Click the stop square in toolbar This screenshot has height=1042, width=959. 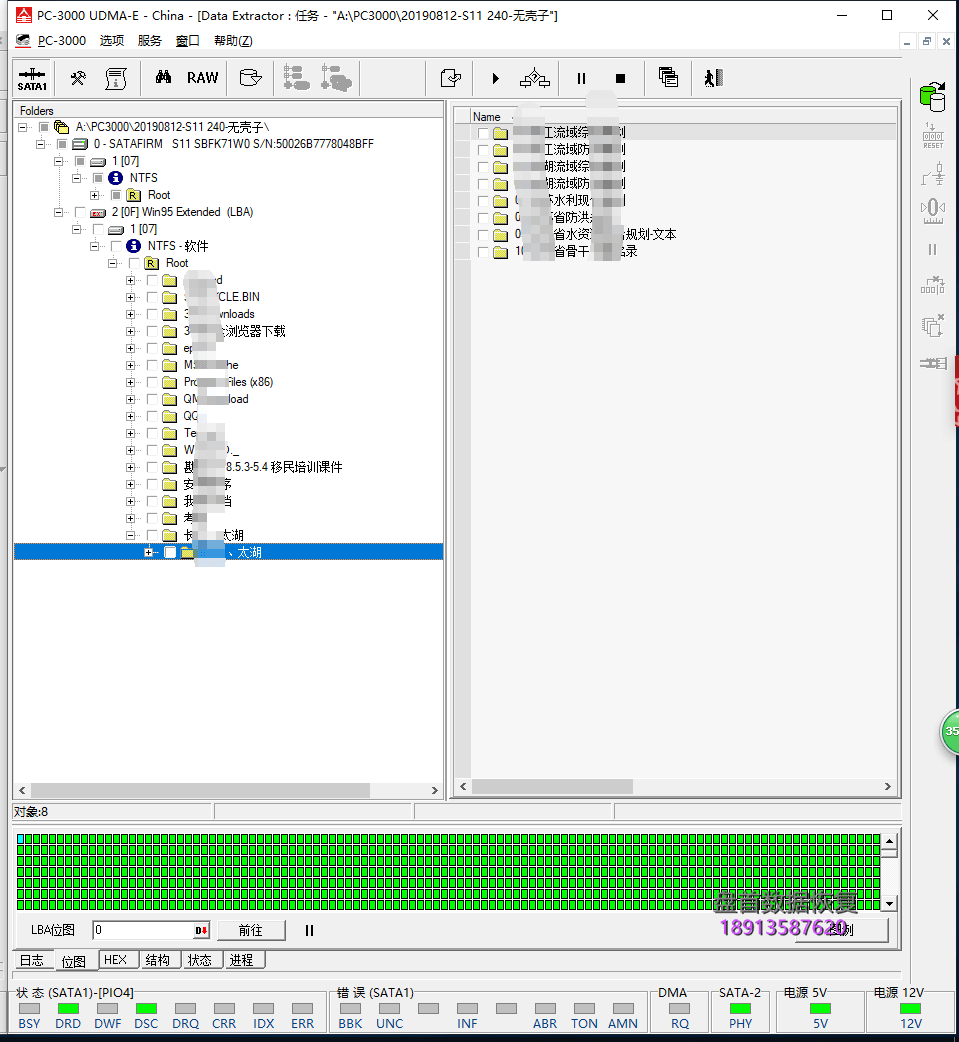[620, 78]
